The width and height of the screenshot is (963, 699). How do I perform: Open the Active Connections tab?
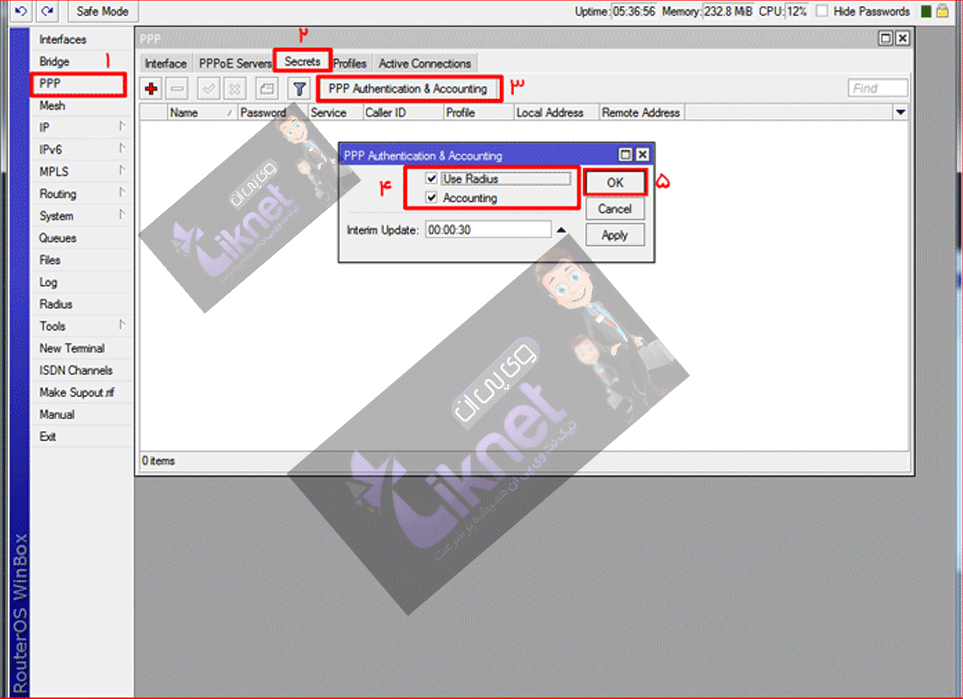click(424, 64)
